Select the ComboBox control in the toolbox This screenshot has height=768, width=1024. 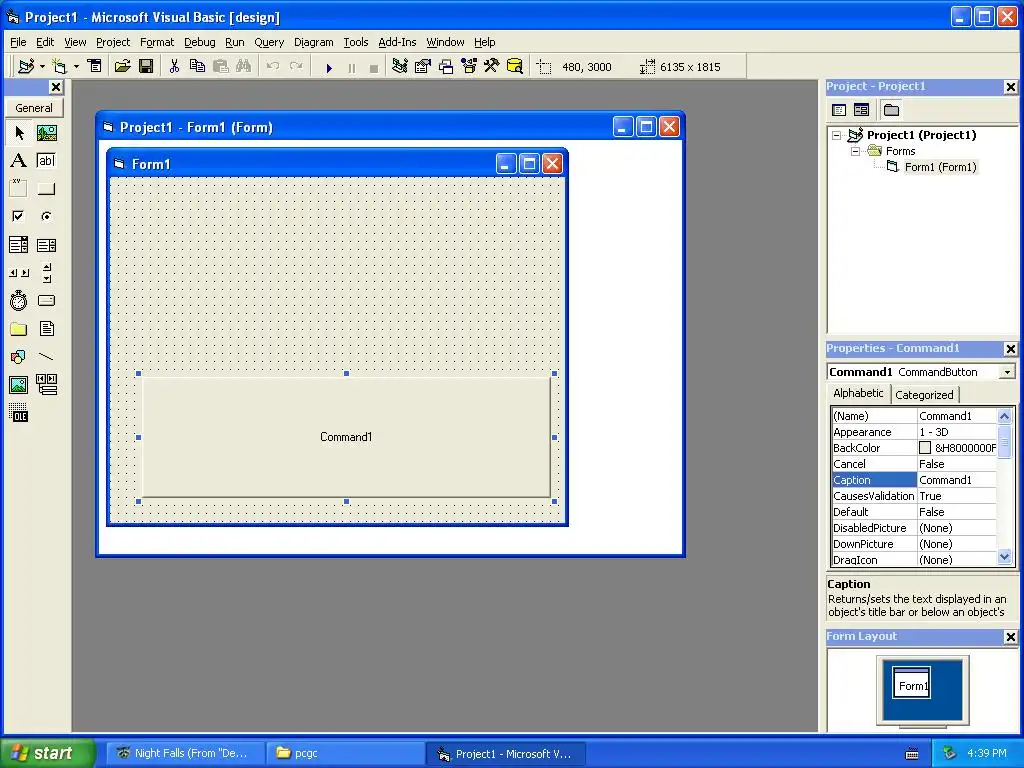click(19, 245)
